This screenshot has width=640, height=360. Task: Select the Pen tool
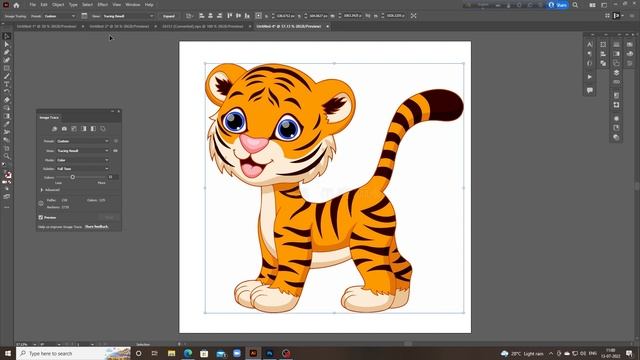tap(7, 52)
